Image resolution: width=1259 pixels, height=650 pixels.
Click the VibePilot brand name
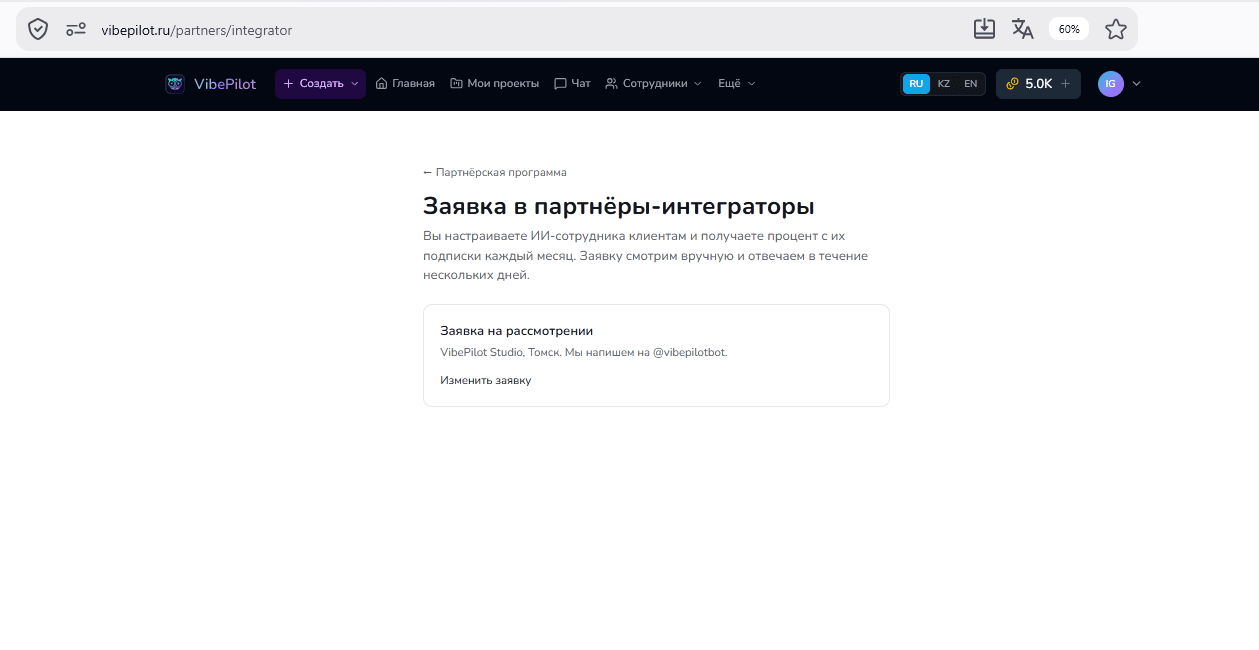[x=225, y=84]
